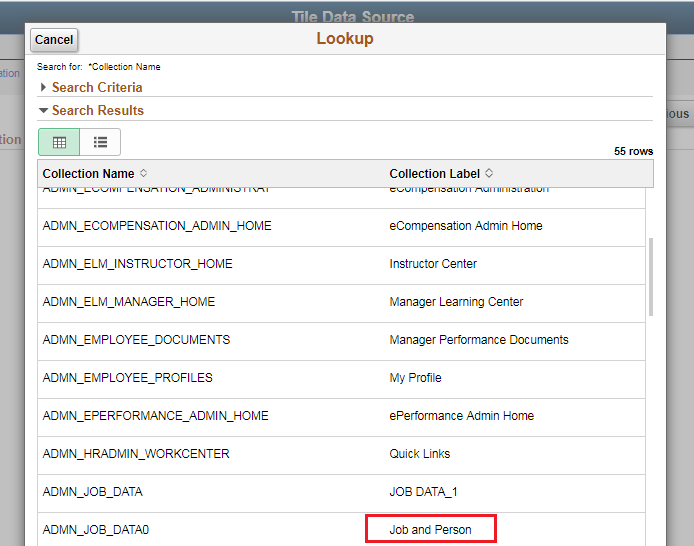The height and width of the screenshot is (546, 694).
Task: Choose ADMN_JOB_DATA collection name
Action: pos(92,492)
